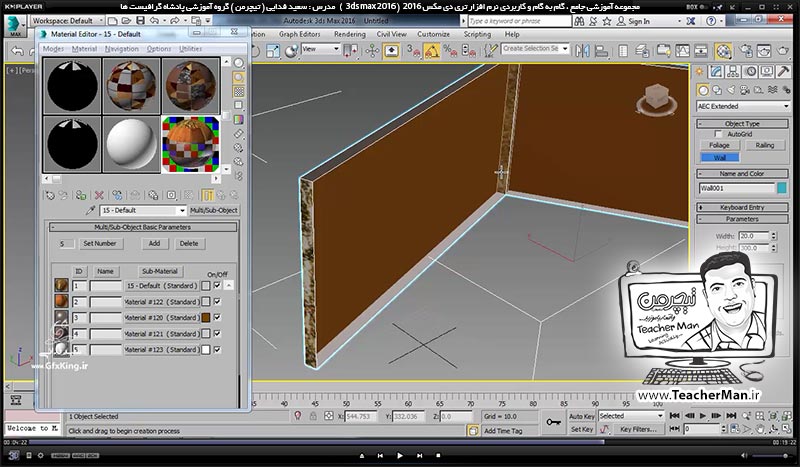Open the Modify panel tab icon
Image resolution: width=800 pixels, height=467 pixels.
click(716, 72)
